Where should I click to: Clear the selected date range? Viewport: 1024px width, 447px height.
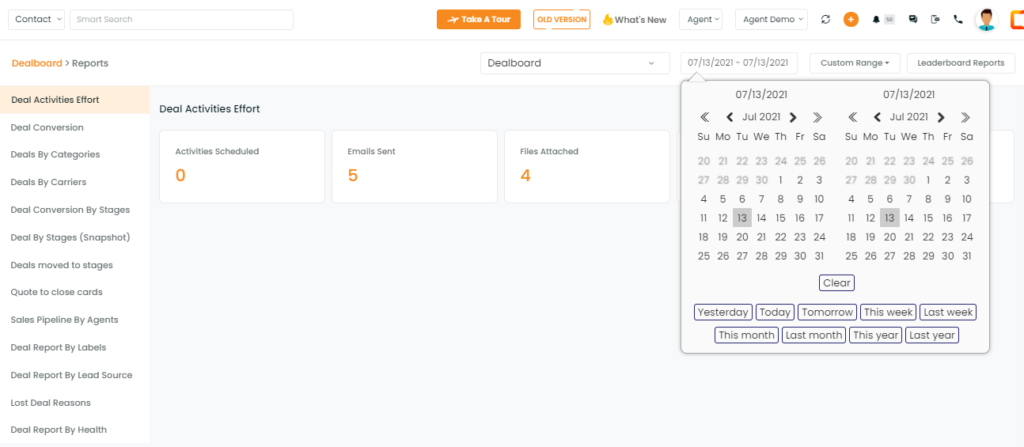tap(837, 283)
